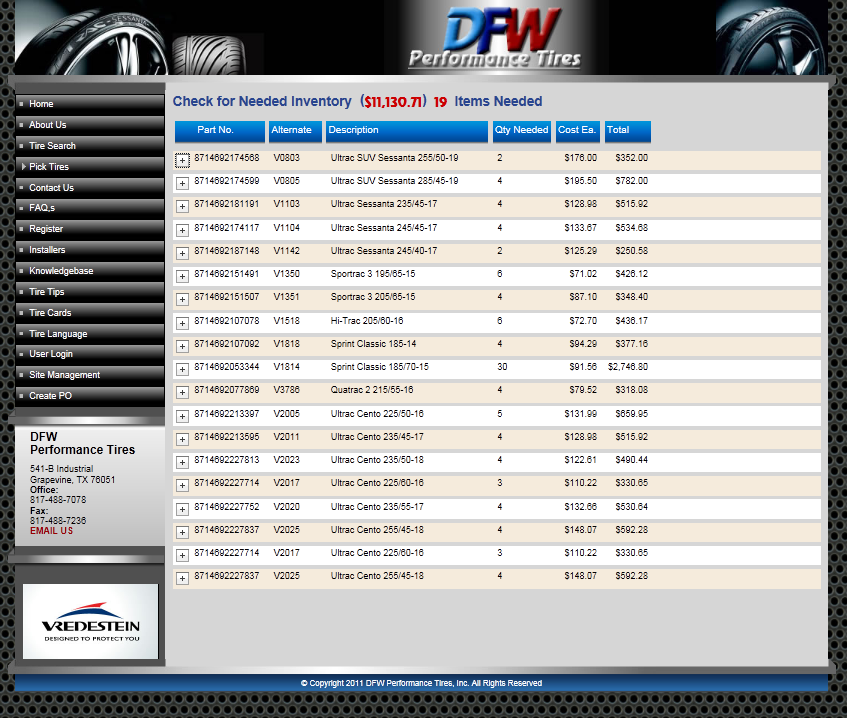Expand the Quatrac 2 215/55-16 row
This screenshot has width=847, height=718.
(x=182, y=393)
